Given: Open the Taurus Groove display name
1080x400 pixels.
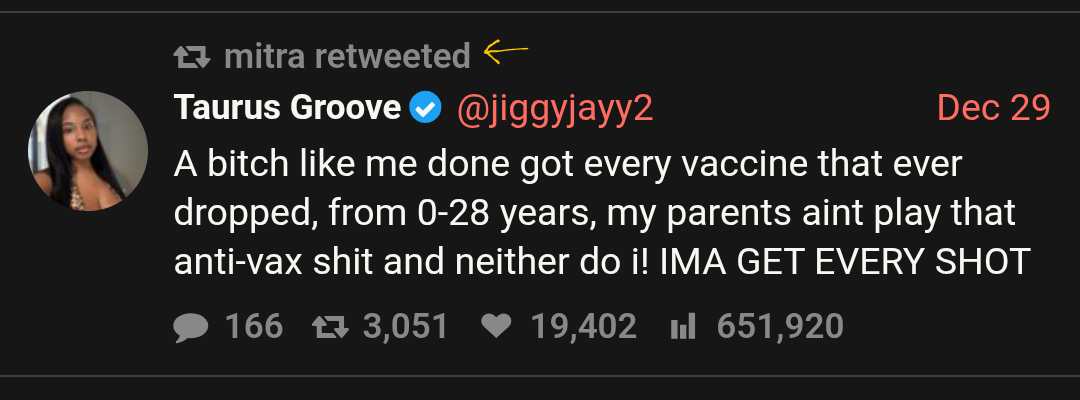Looking at the screenshot, I should (287, 108).
